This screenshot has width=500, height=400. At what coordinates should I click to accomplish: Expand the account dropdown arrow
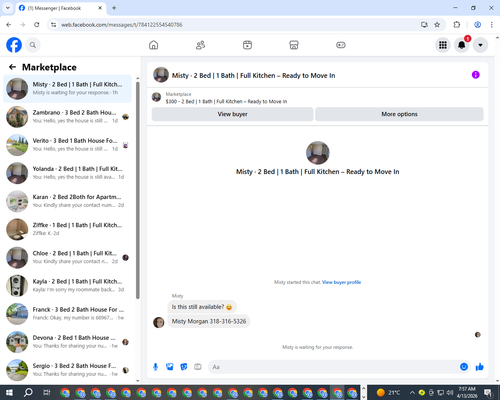pos(480,45)
